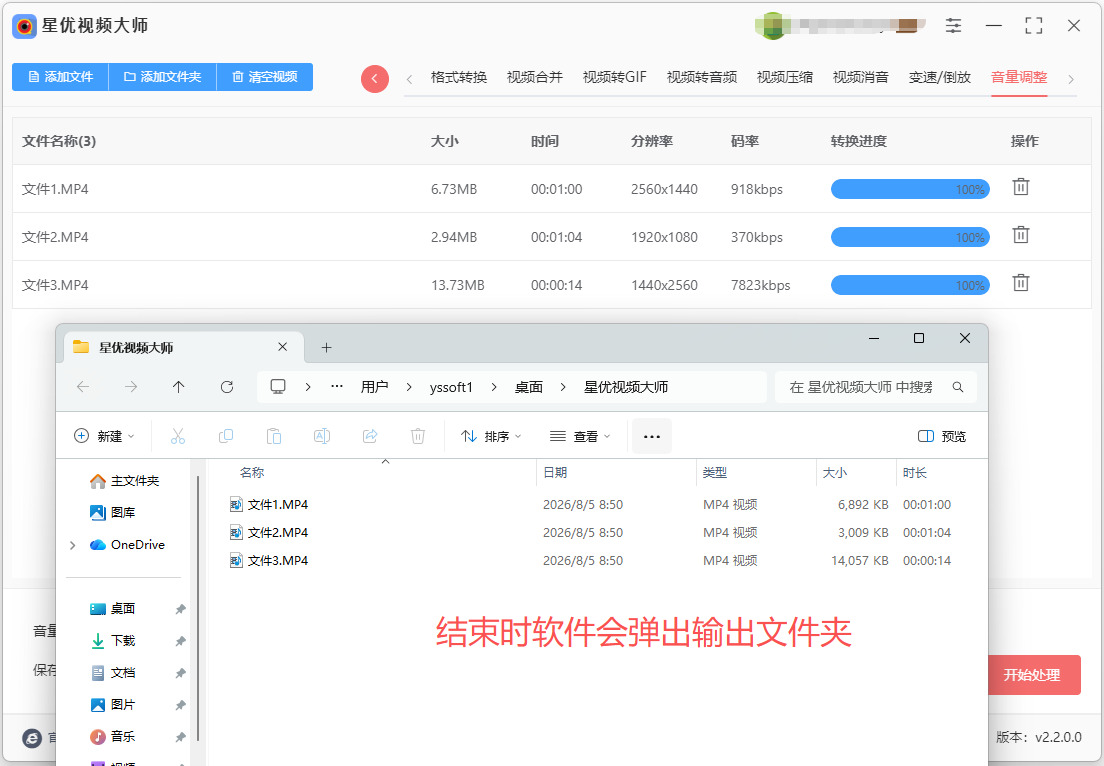The image size is (1104, 766).
Task: Open 图库 in Explorer sidebar
Action: click(x=113, y=513)
